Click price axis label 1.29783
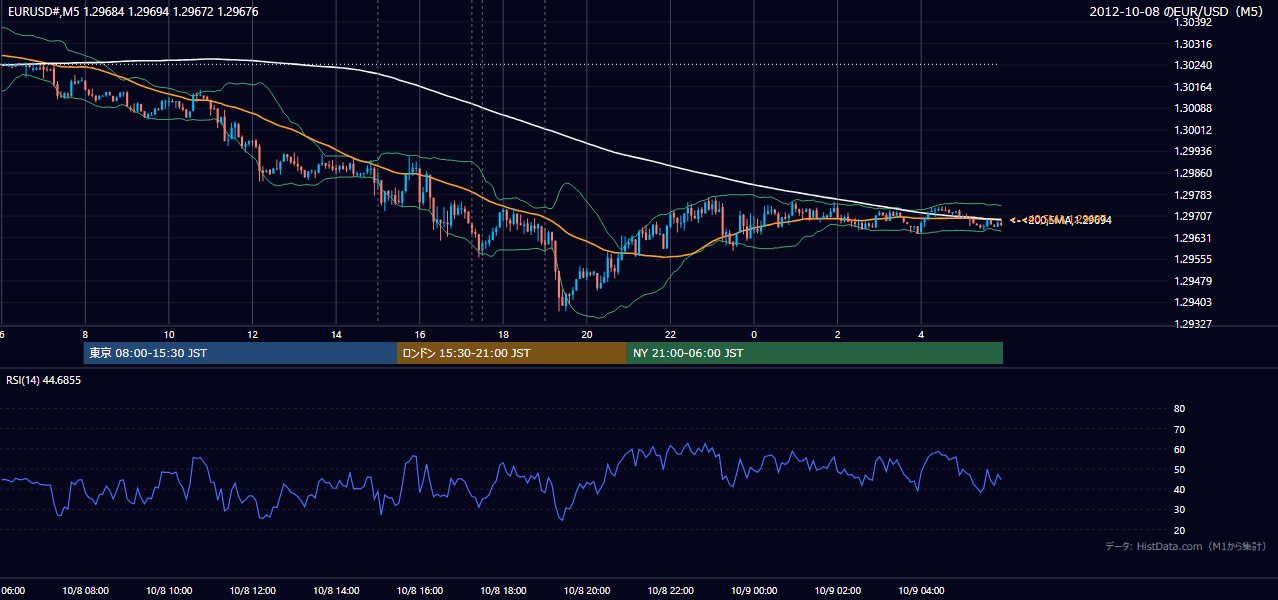Image resolution: width=1278 pixels, height=600 pixels. pyautogui.click(x=1194, y=195)
